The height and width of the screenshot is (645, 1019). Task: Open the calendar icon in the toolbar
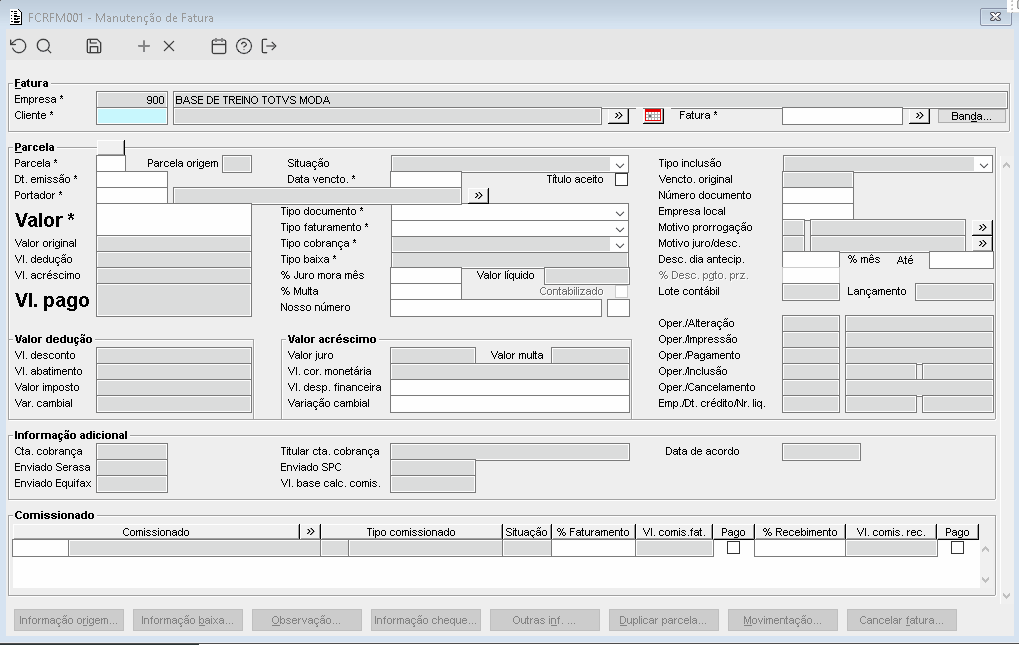[x=219, y=46]
